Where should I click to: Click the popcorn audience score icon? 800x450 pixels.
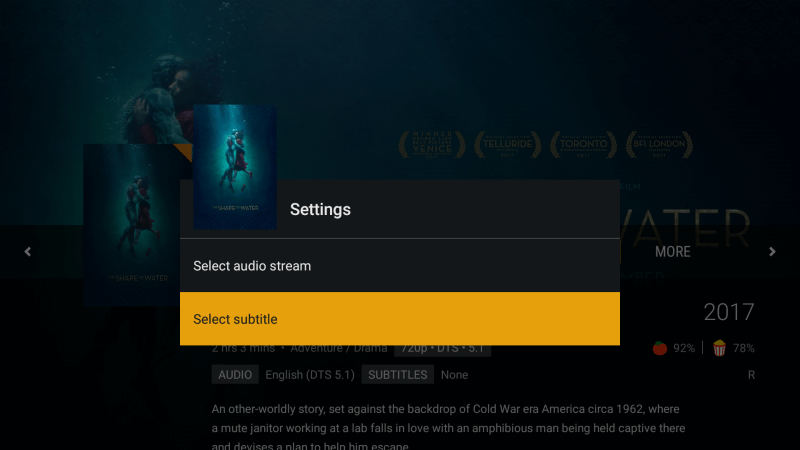(719, 348)
